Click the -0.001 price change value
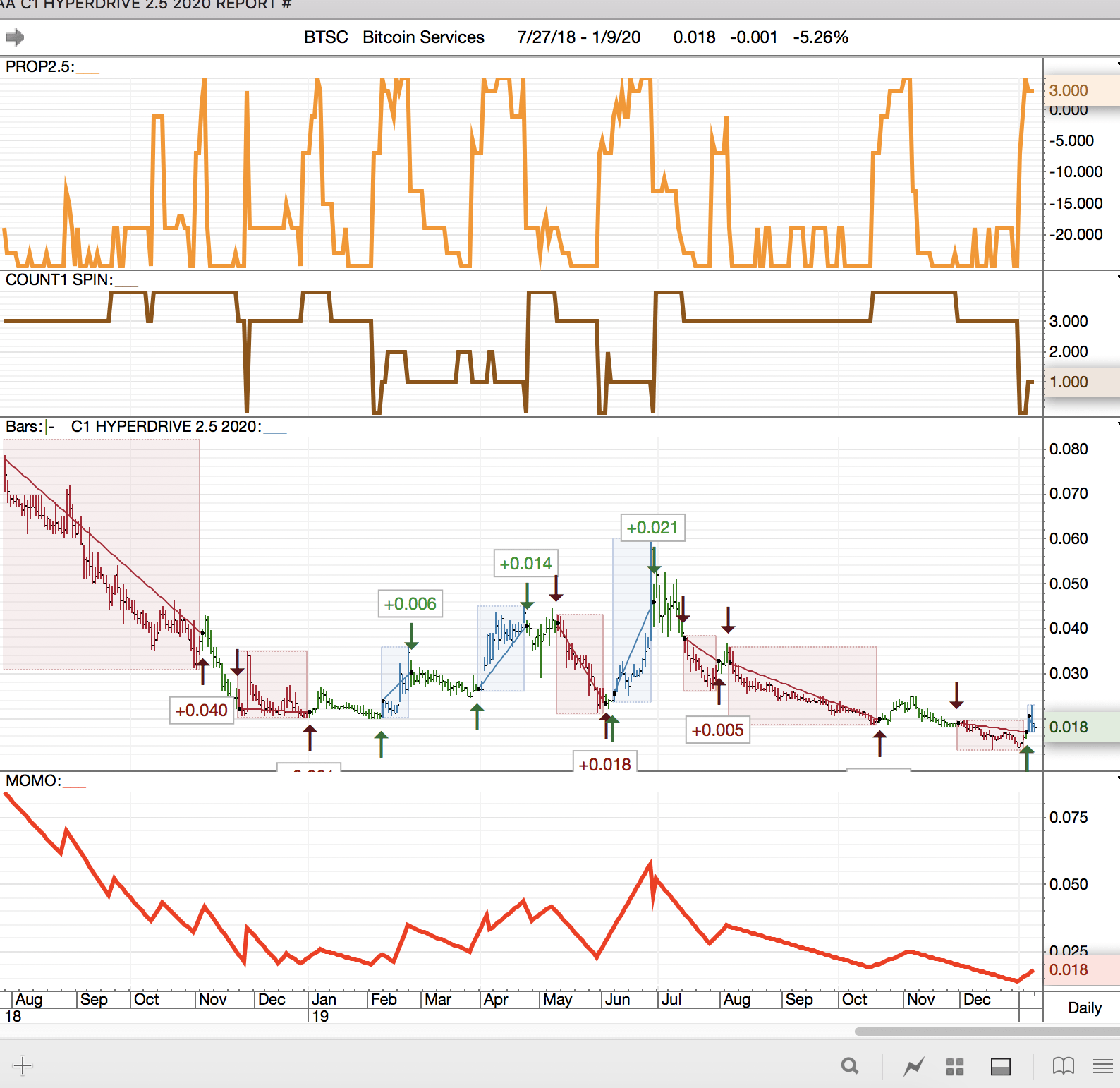 (x=754, y=37)
